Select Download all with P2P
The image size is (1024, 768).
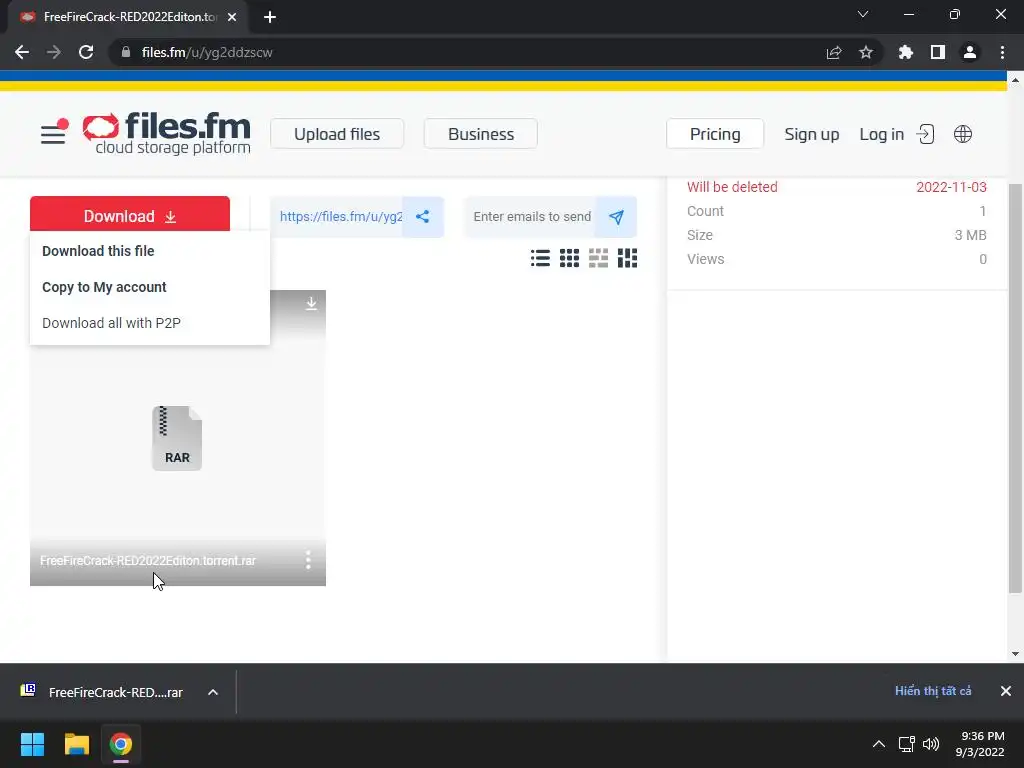[x=111, y=323]
